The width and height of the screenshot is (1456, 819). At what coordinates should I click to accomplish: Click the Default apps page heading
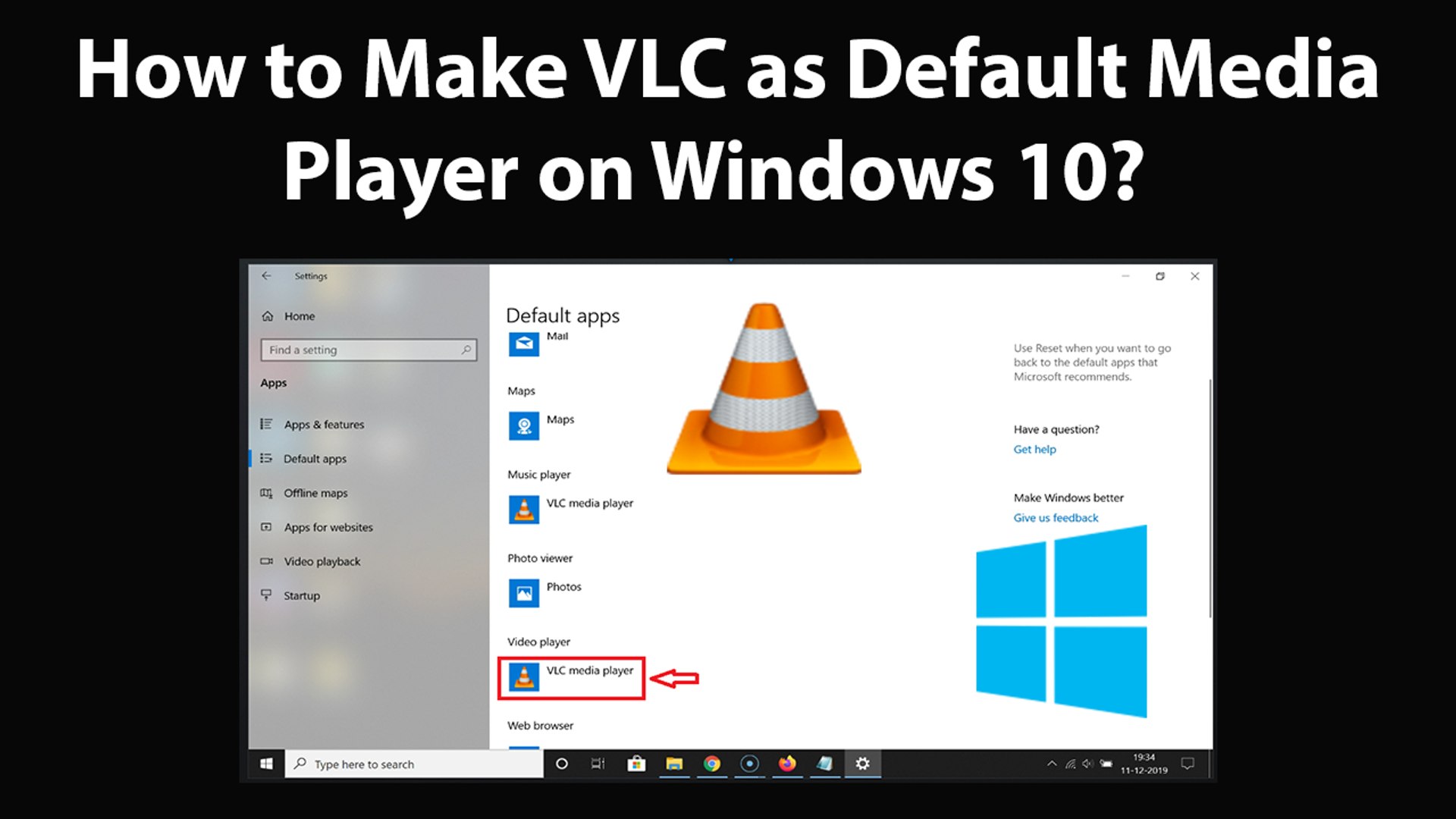[563, 315]
